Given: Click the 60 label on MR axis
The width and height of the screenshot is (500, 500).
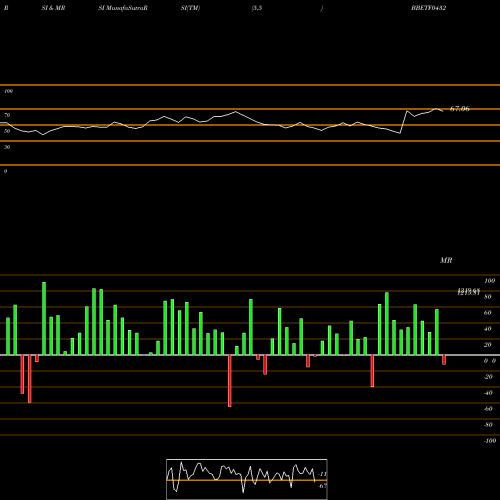Looking at the screenshot, I should (487, 313).
